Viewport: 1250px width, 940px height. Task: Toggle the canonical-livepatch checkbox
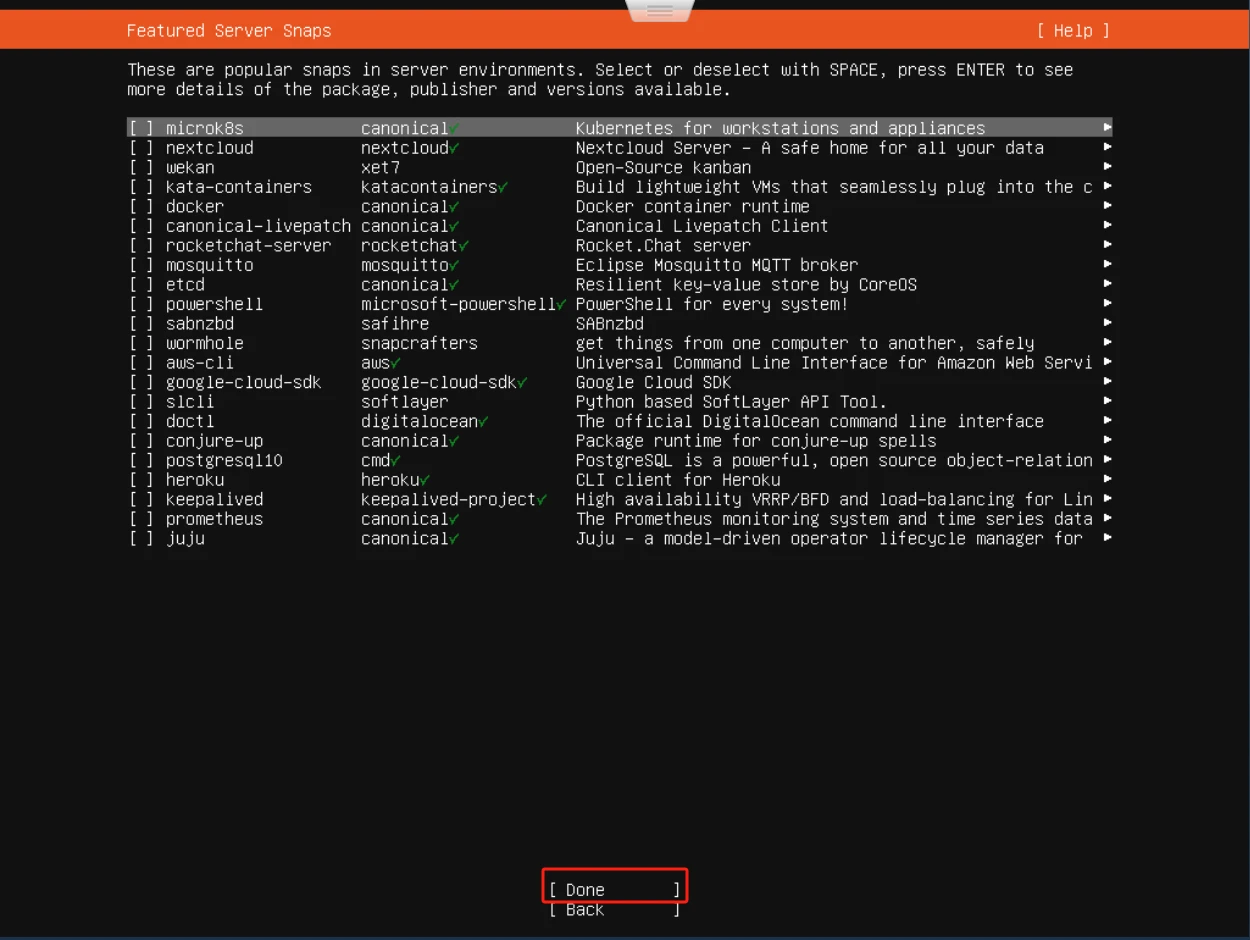[141, 226]
